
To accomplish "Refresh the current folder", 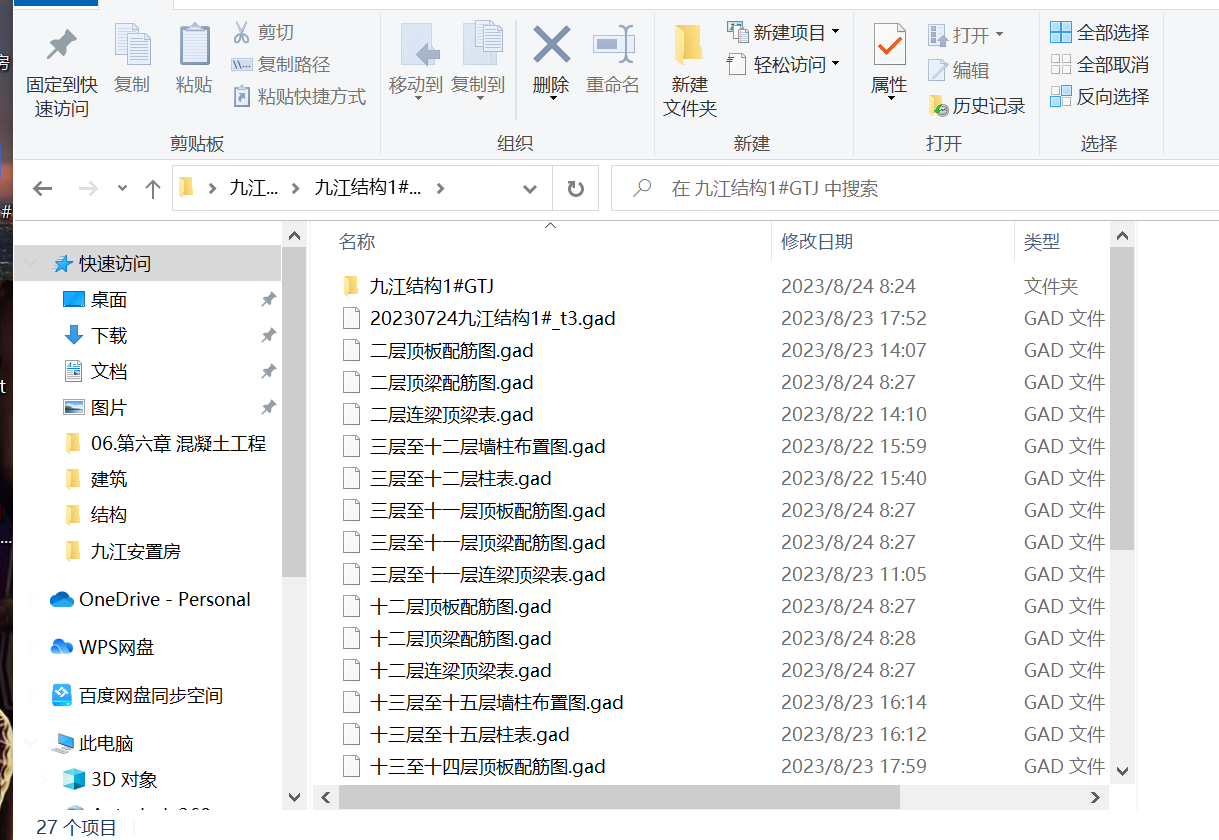I will [575, 188].
